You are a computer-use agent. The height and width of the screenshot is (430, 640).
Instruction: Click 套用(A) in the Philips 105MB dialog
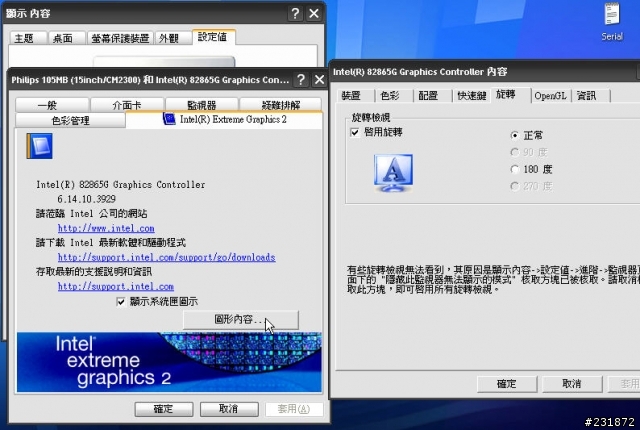(x=294, y=409)
